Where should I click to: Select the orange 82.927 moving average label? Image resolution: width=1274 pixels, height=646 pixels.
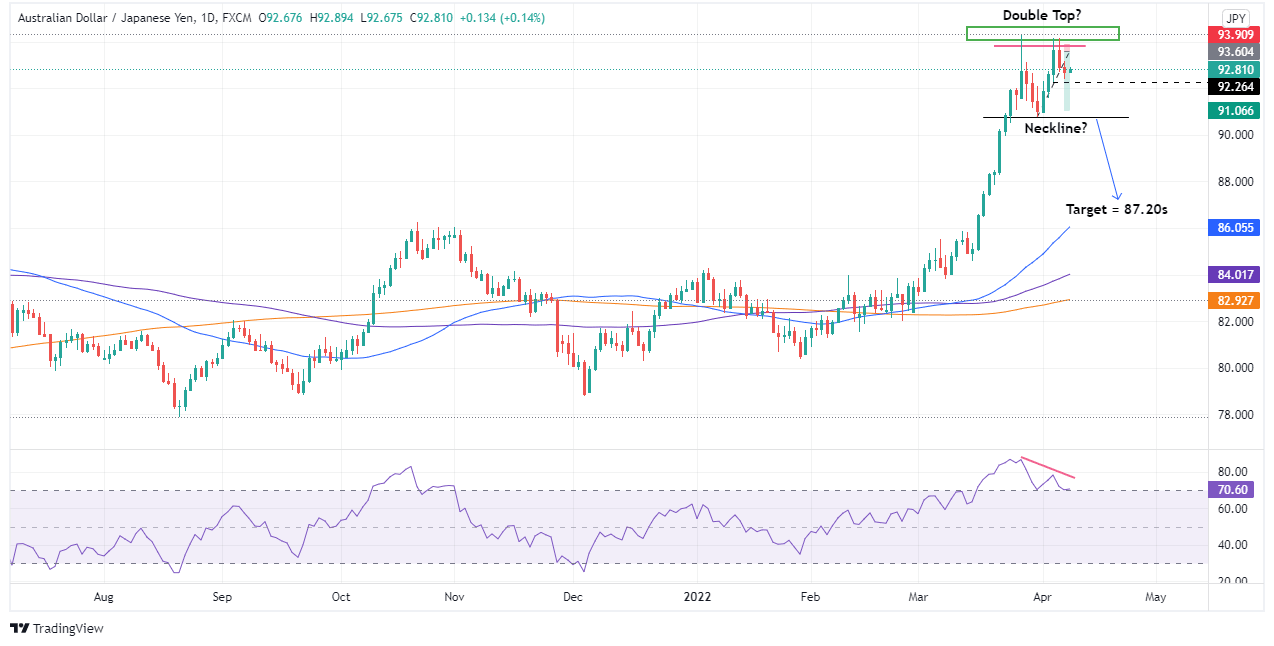click(x=1235, y=300)
